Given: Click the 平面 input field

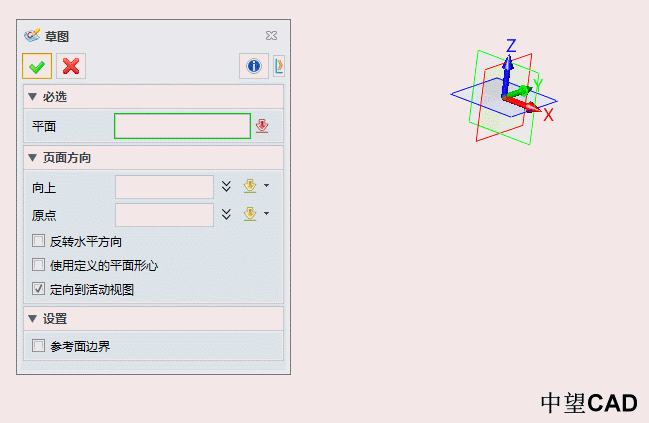Looking at the screenshot, I should click(182, 126).
